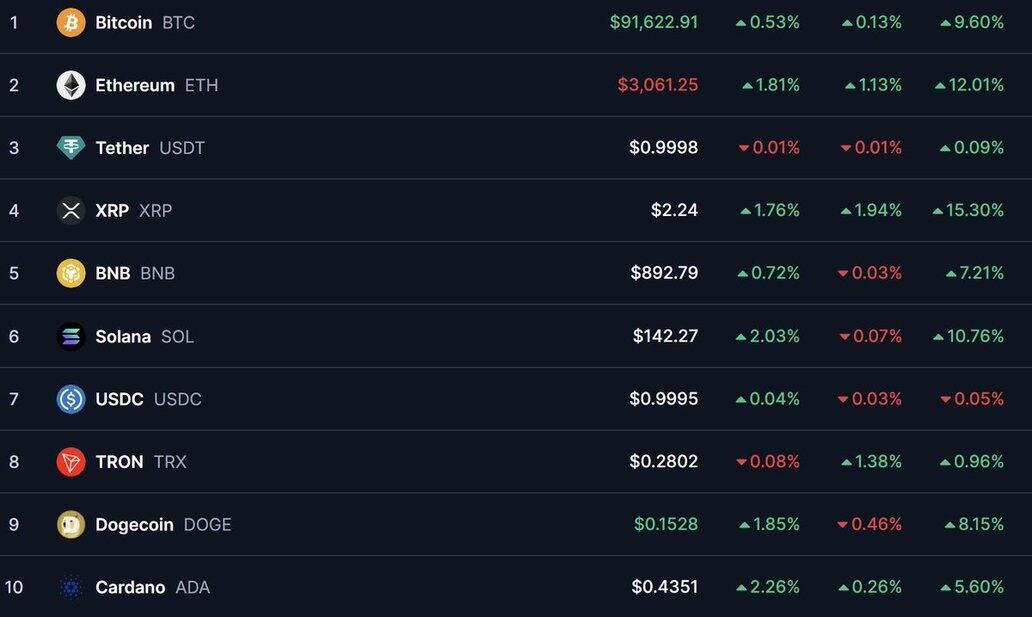Viewport: 1032px width, 617px height.
Task: Click the Bitcoin orange logo icon
Action: pos(71,22)
